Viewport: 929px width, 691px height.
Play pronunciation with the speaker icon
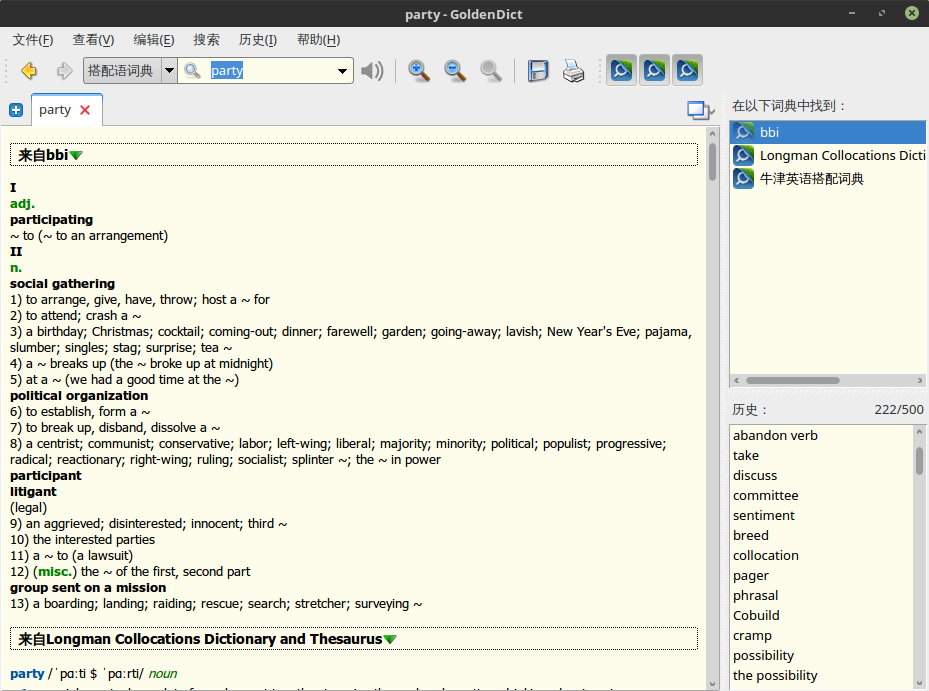(372, 71)
